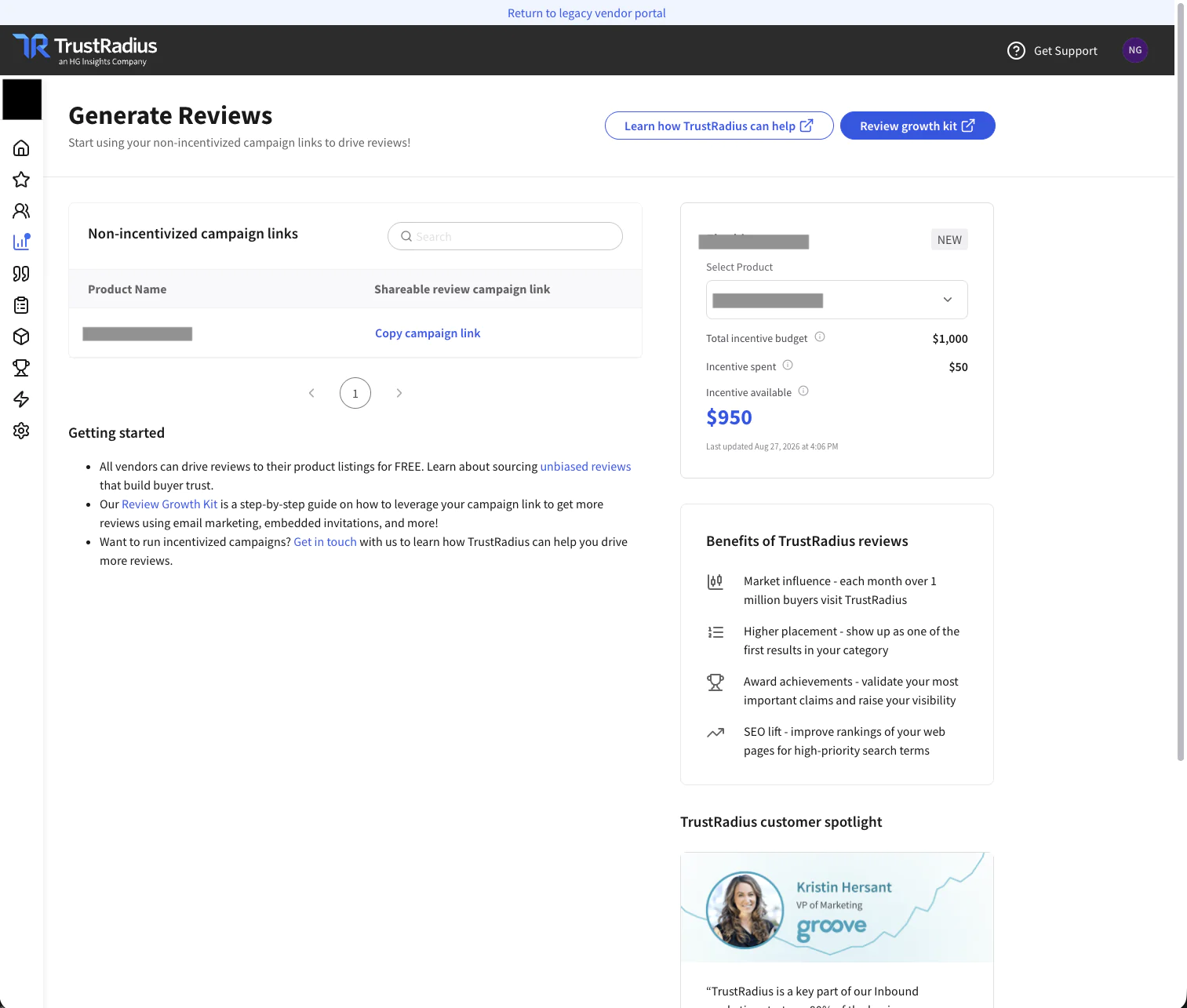This screenshot has width=1187, height=1008.
Task: Open the Review Growth Kit text link
Action: click(169, 504)
